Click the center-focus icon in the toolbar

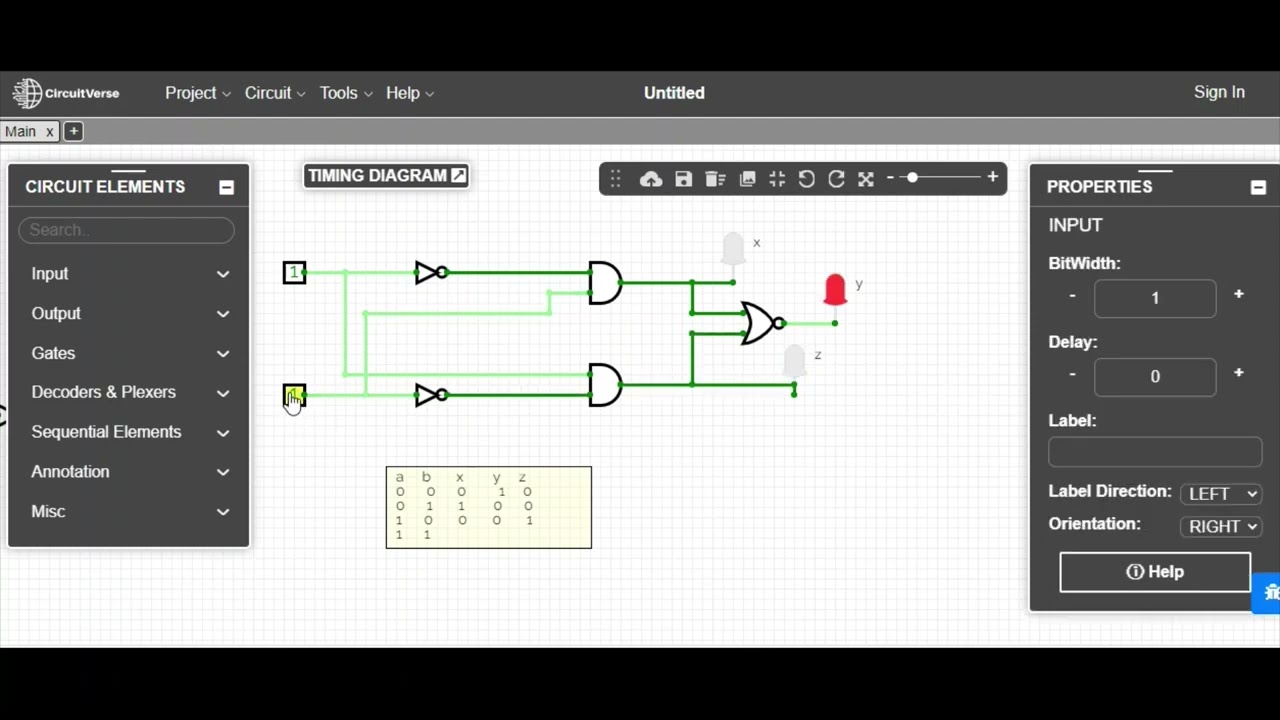tap(777, 178)
